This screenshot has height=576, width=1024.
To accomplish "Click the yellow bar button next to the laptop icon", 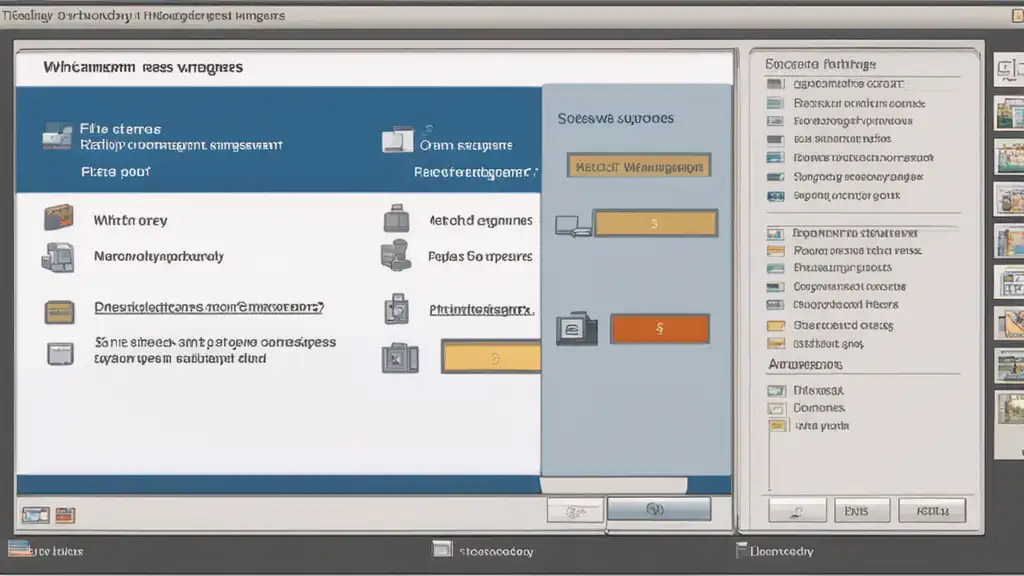I will [655, 223].
